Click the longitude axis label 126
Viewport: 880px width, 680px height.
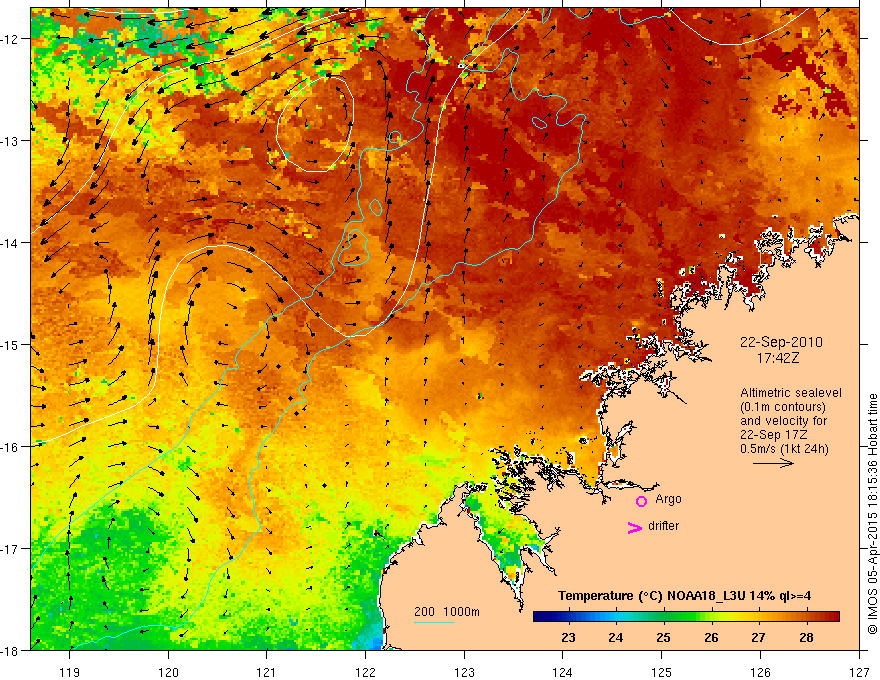tap(760, 672)
